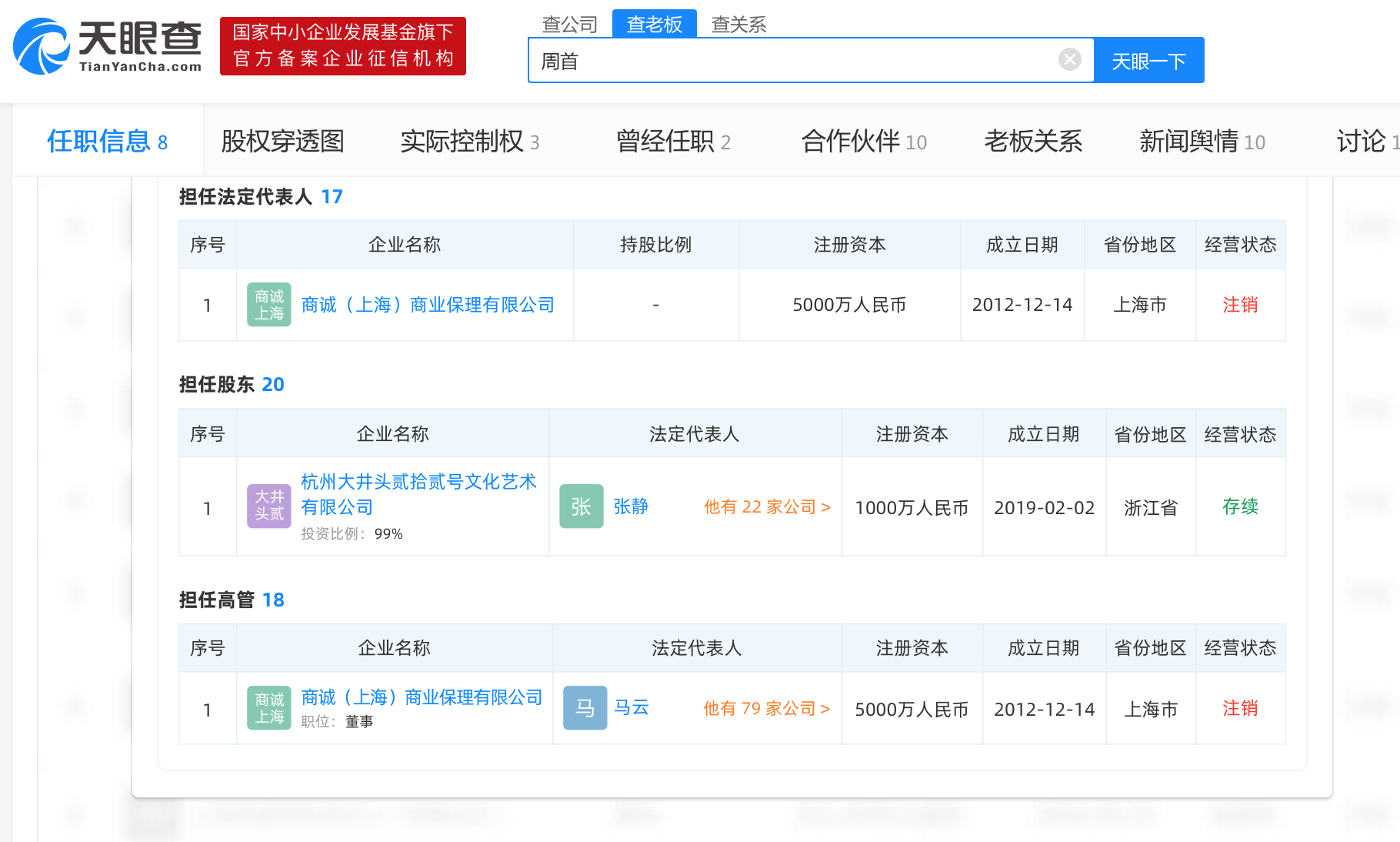Open 商诚（上海）商业保理有限公司 link in legal representative table
Image resolution: width=1400 pixels, height=842 pixels.
(428, 305)
